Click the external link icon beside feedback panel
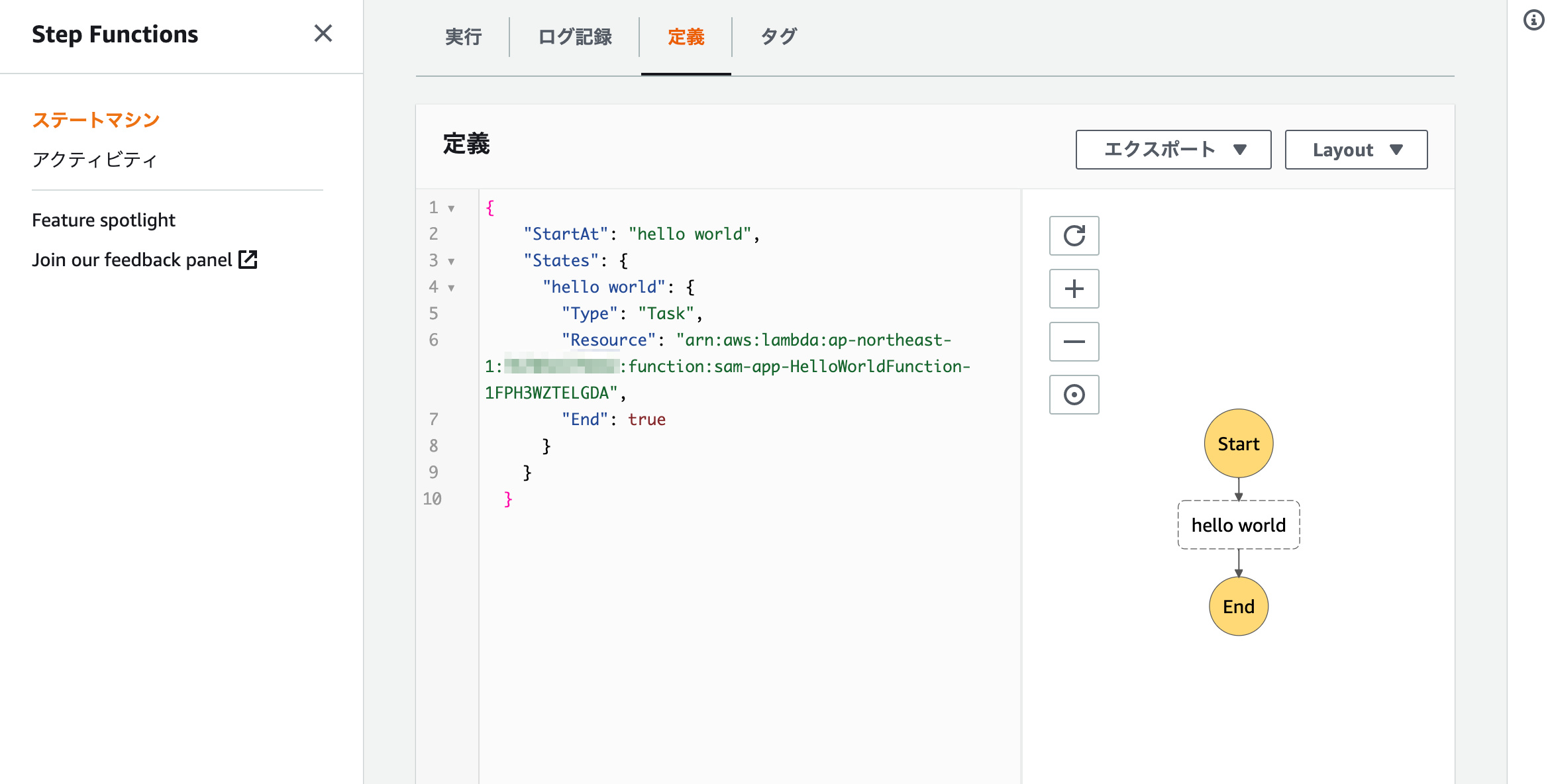1550x784 pixels. click(248, 260)
